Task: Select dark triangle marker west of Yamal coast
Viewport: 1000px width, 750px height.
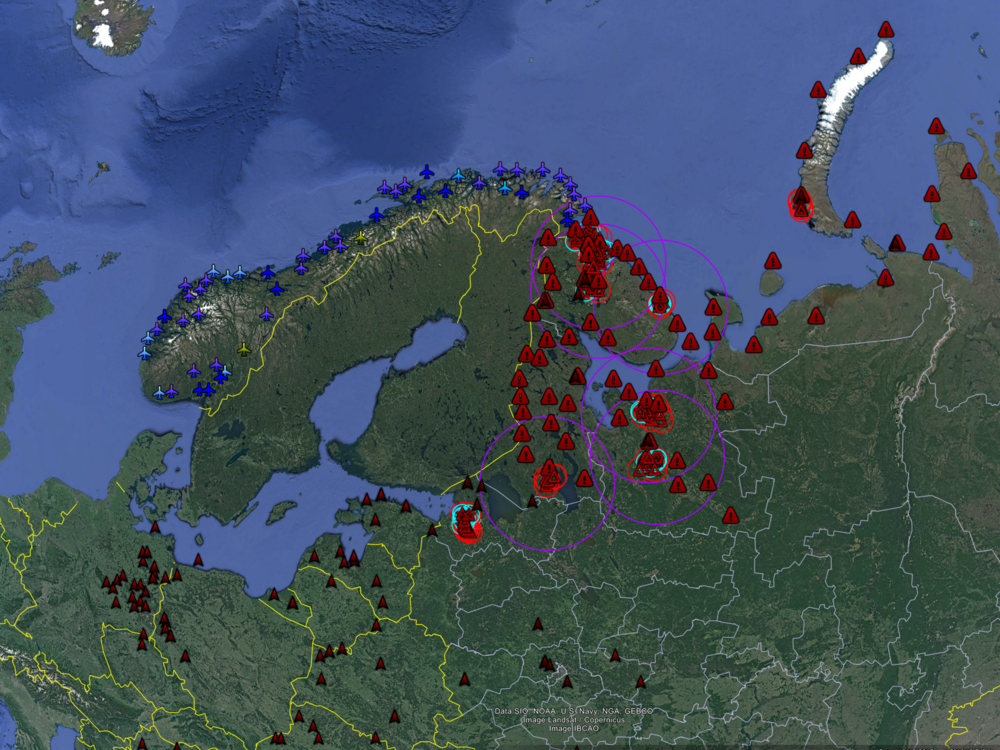Action: coord(897,243)
